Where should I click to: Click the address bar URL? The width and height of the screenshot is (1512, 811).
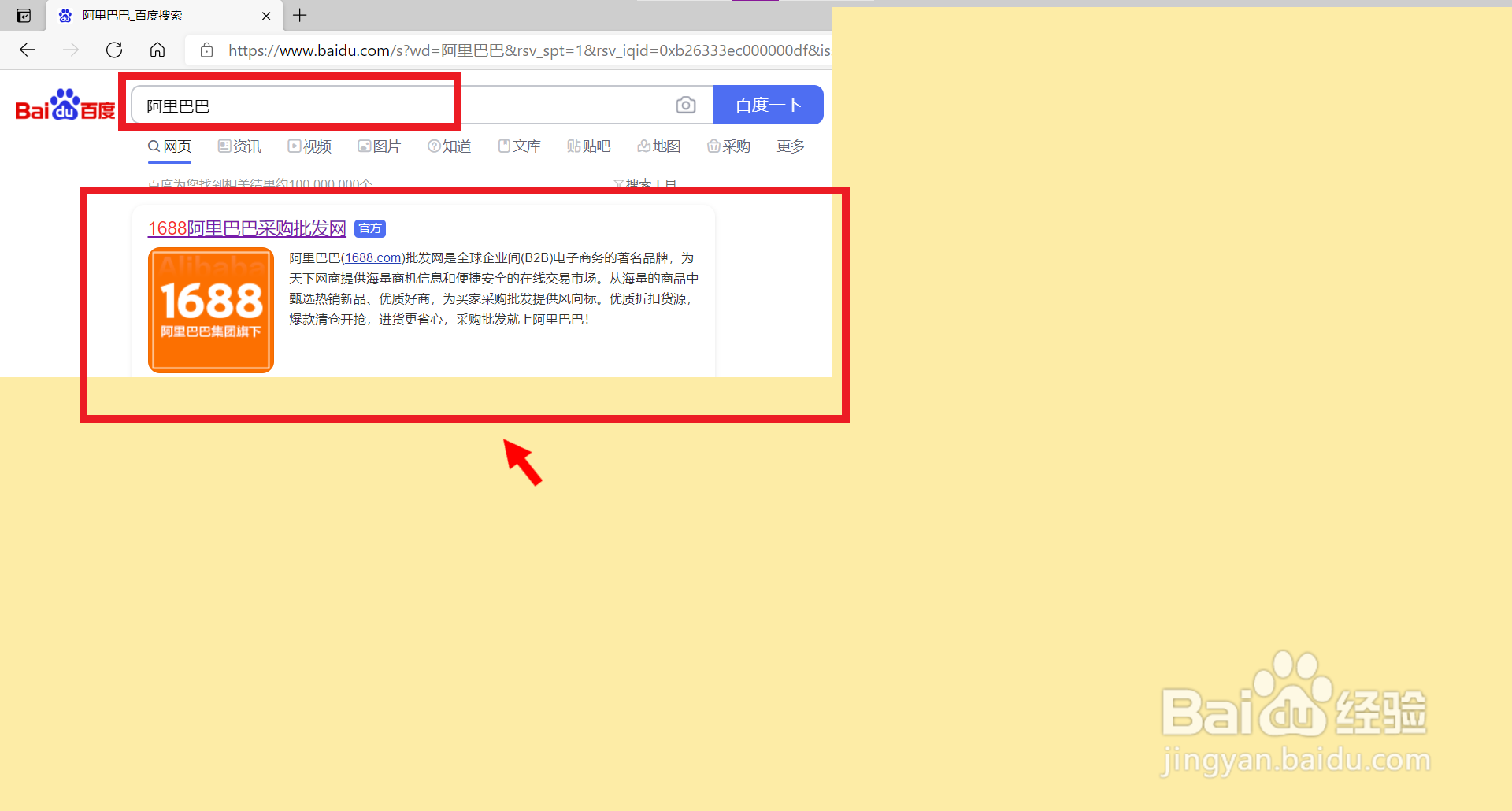[x=529, y=50]
